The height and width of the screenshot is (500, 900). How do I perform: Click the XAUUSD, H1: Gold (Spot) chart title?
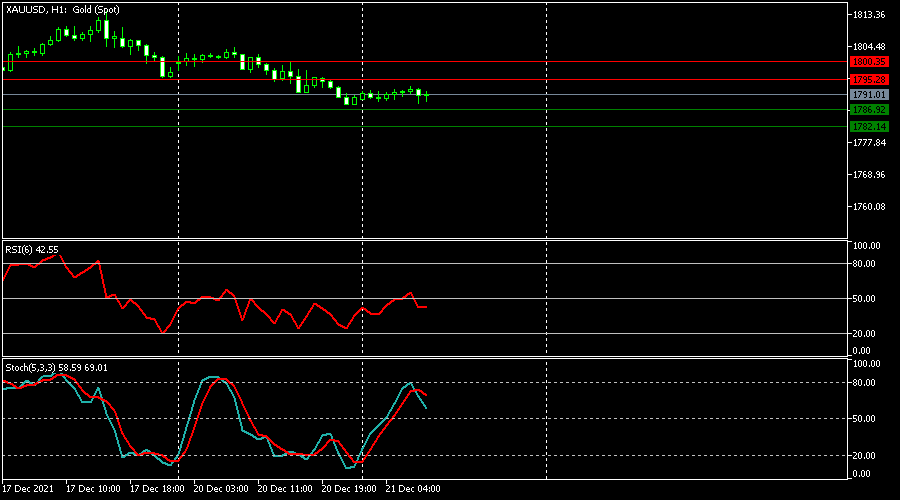(63, 10)
